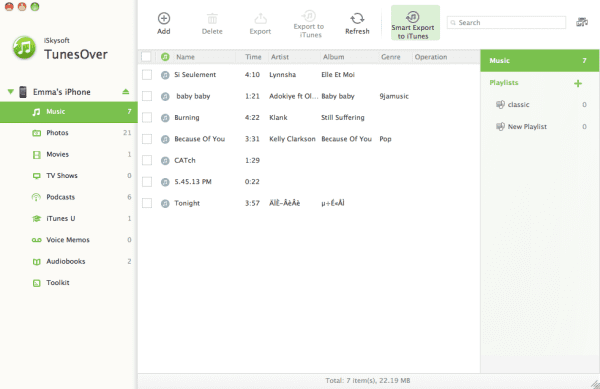Sort by Time column header
The image size is (600, 389).
tap(253, 57)
